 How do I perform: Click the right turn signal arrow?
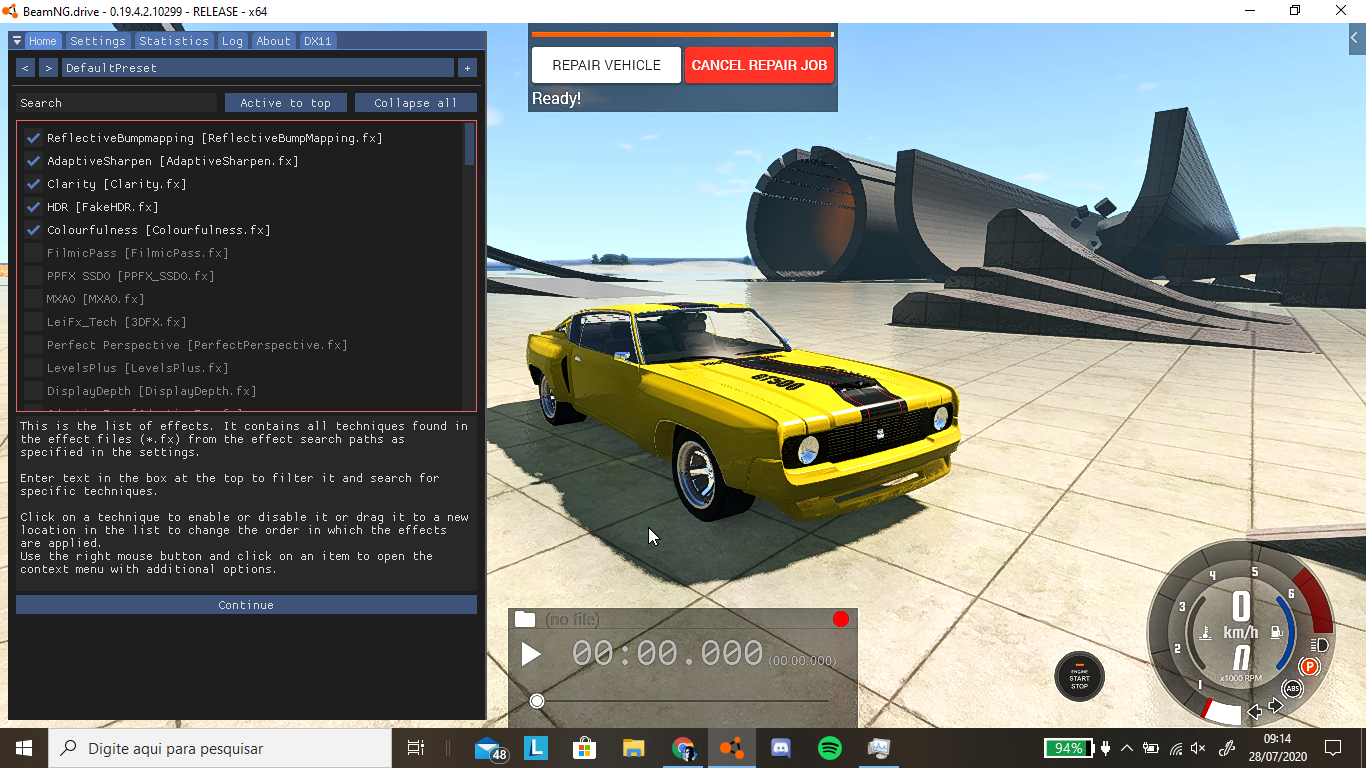tap(1275, 707)
